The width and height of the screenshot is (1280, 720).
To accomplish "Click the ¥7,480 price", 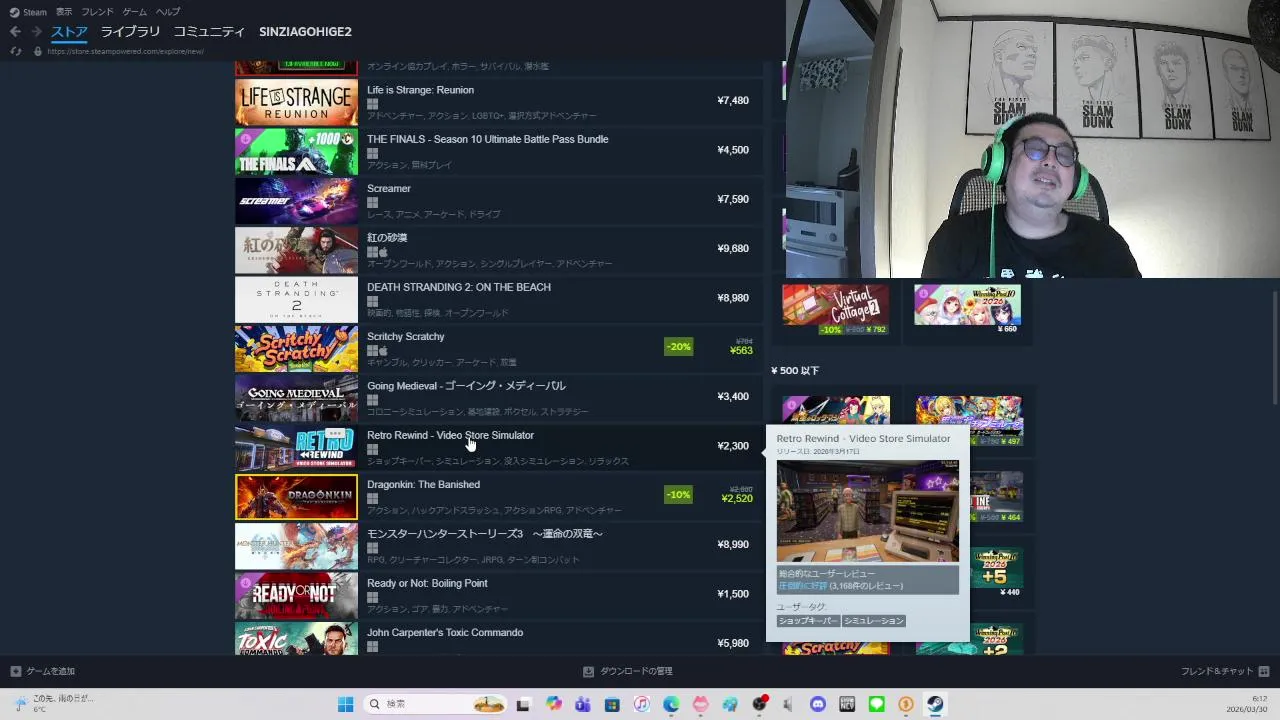I will click(733, 100).
